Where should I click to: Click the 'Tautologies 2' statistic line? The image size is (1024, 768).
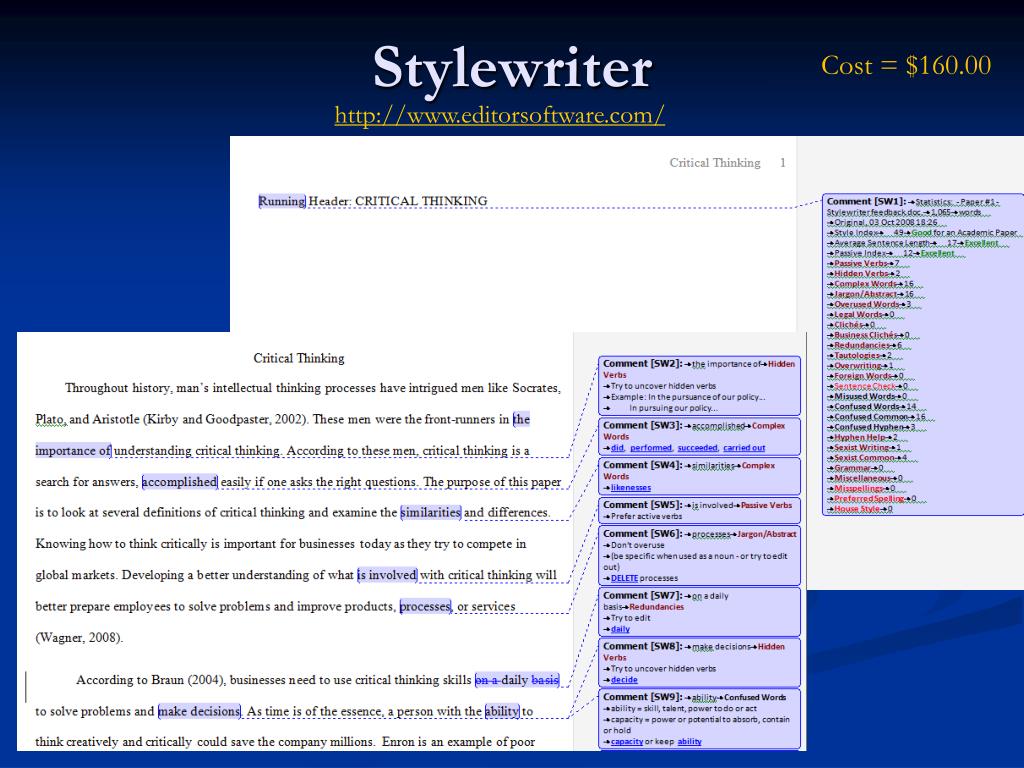[x=859, y=356]
